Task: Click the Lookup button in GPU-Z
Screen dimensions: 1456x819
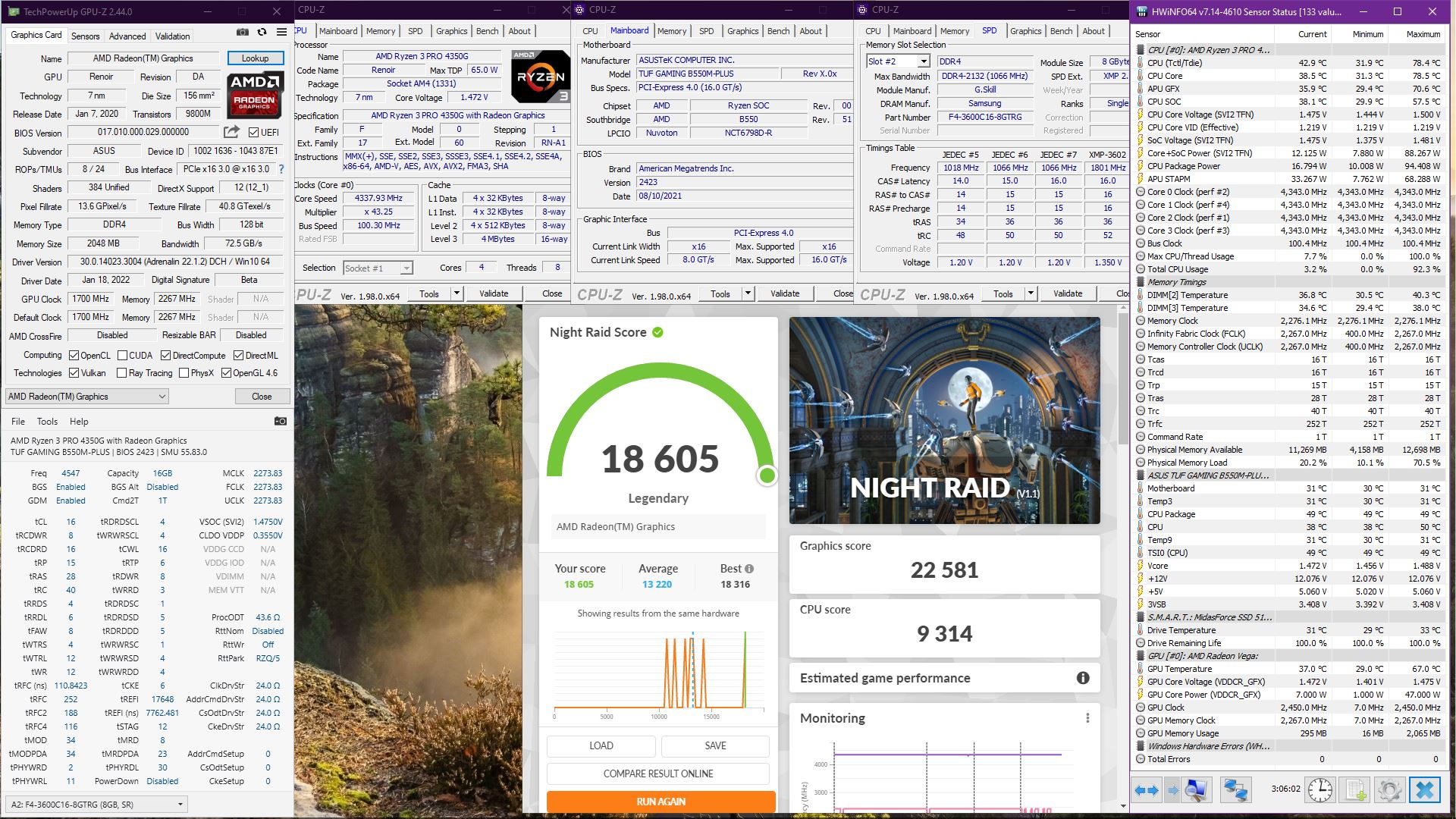Action: point(256,58)
